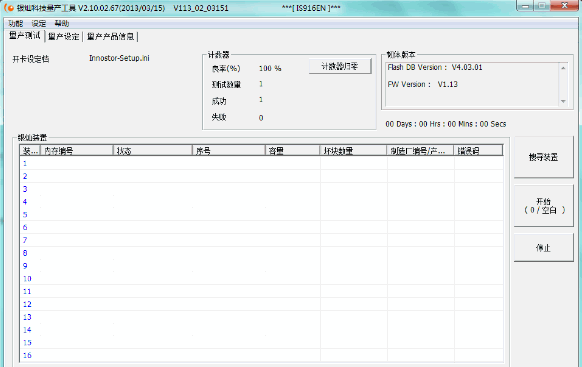Image resolution: width=582 pixels, height=367 pixels.
Task: Click the 停止 stop button
Action: (x=543, y=248)
